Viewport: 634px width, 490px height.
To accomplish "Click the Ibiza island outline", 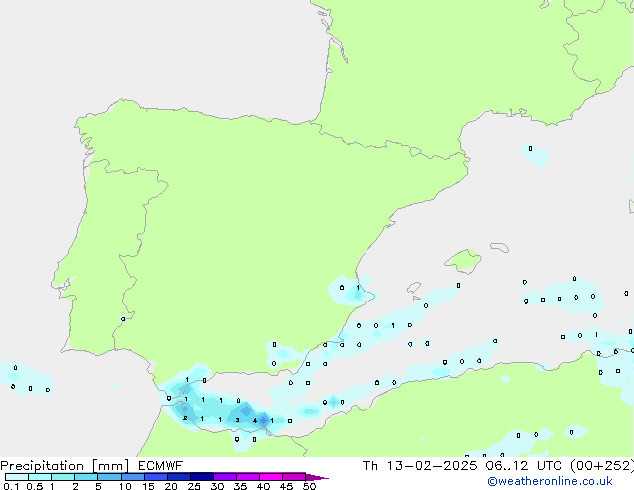I will click(414, 288).
